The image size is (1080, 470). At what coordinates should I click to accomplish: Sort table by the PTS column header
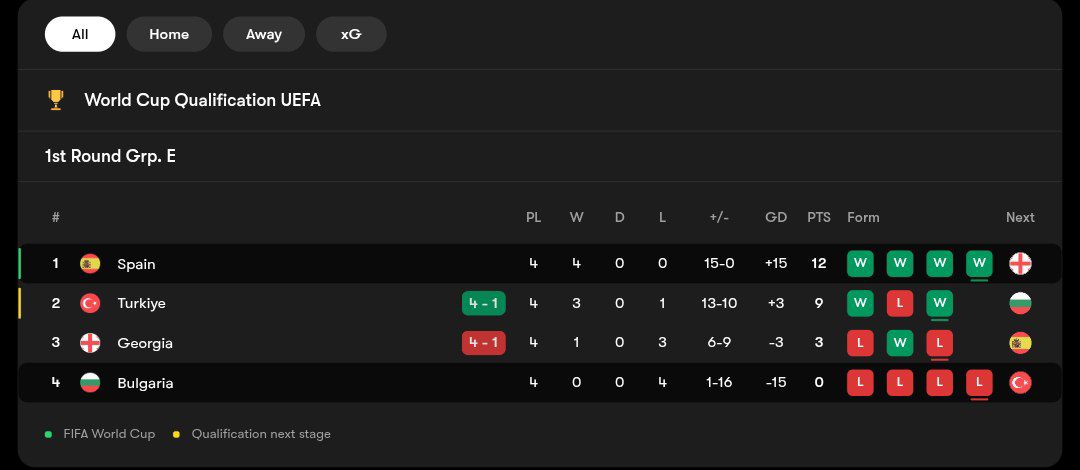coord(818,217)
